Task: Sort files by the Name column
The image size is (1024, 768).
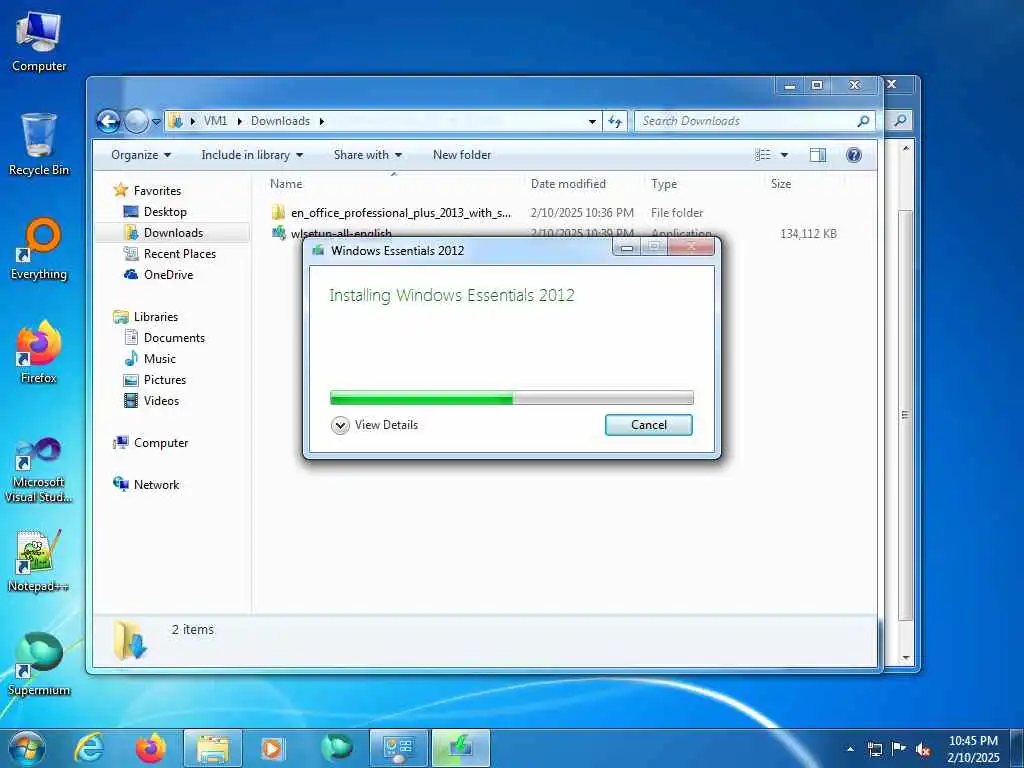Action: (394, 184)
